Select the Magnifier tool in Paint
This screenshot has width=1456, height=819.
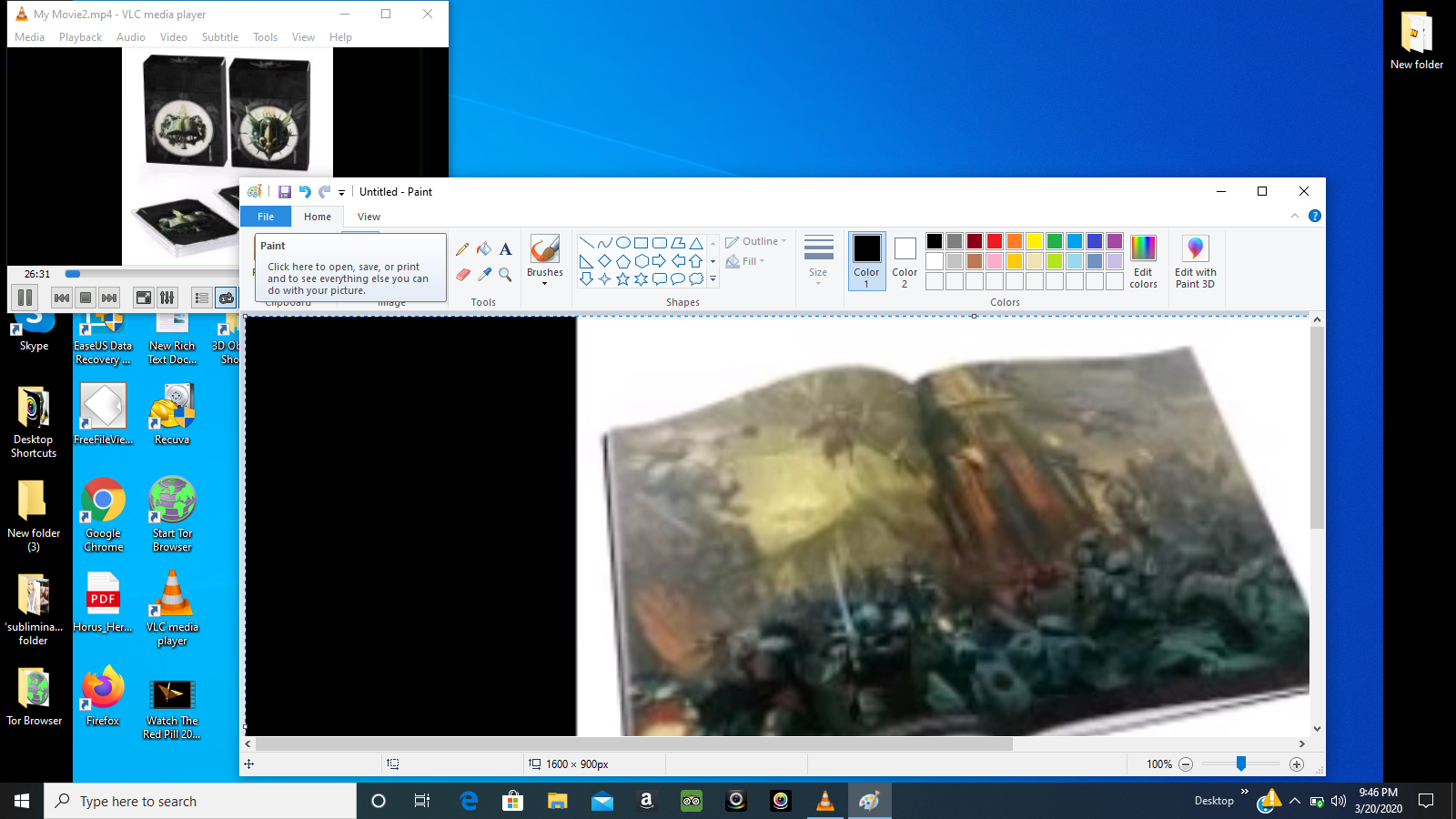pos(506,274)
